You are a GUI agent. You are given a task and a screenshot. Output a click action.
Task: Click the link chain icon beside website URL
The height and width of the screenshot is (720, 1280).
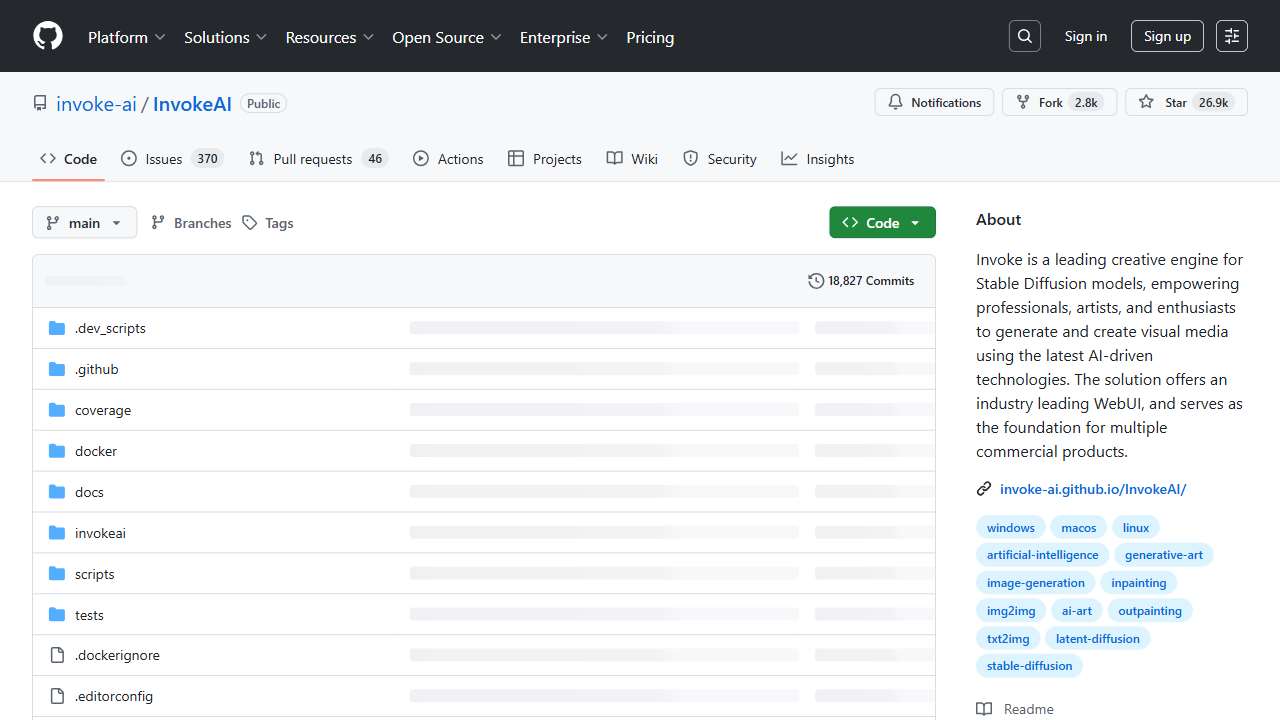[984, 489]
